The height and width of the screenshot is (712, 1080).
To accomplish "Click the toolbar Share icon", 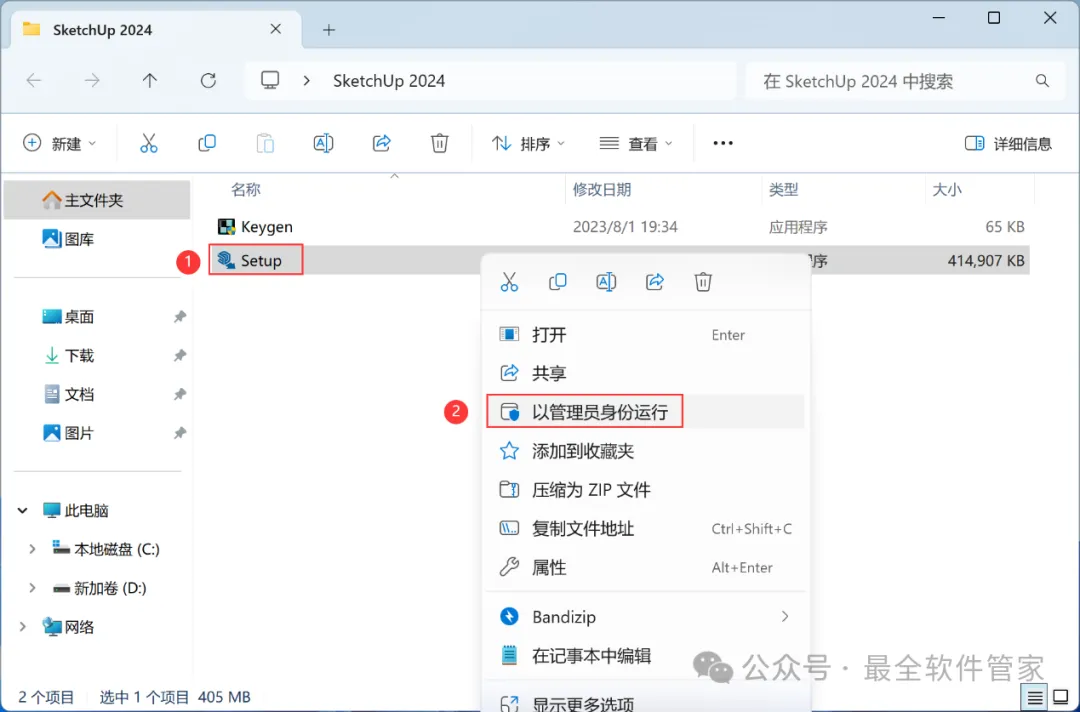I will click(382, 143).
